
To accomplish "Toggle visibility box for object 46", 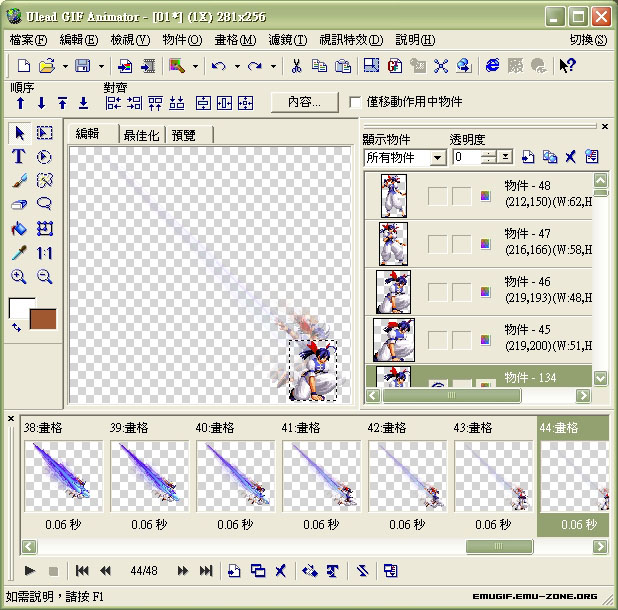I will tap(437, 292).
